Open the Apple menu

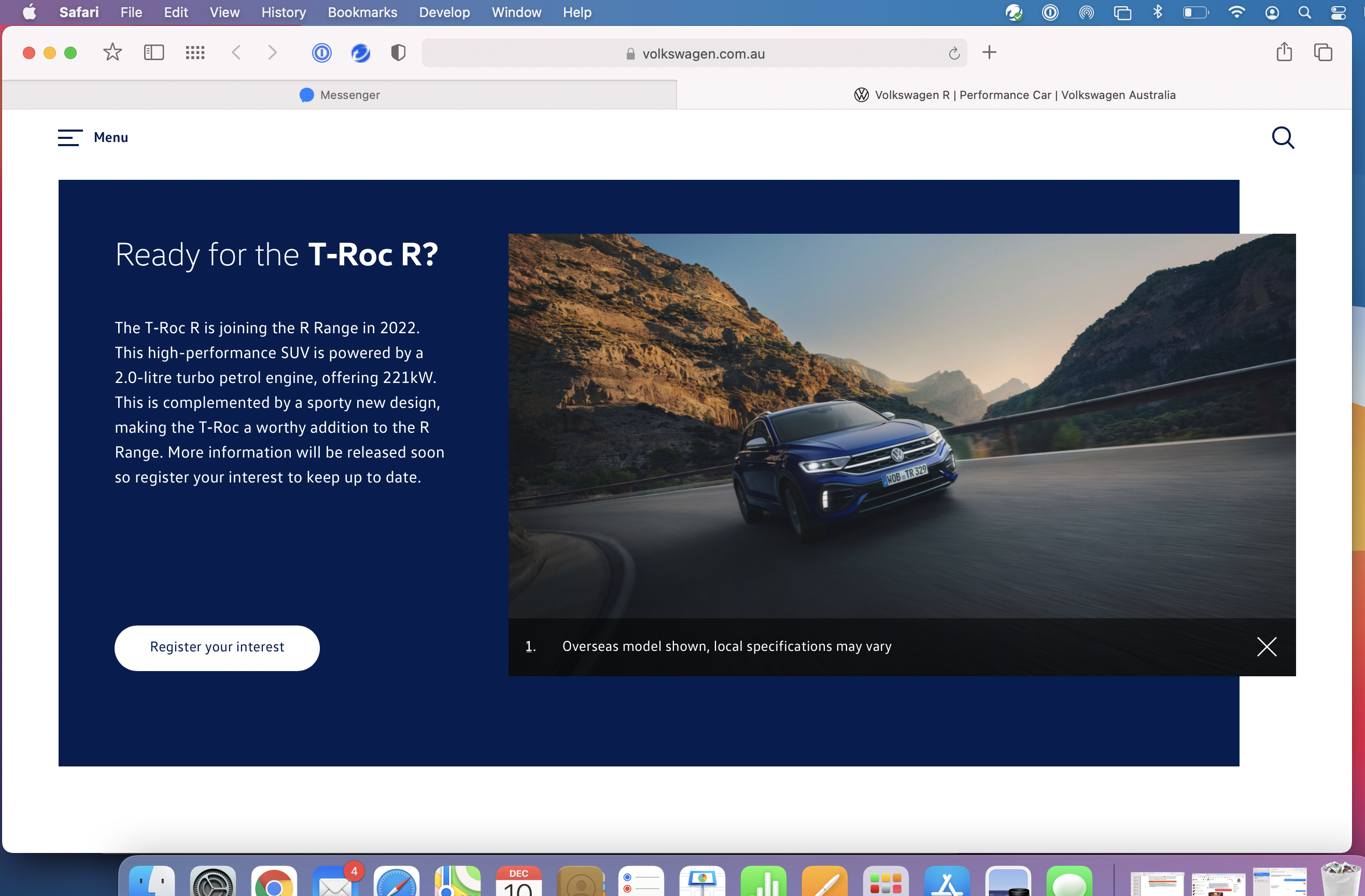coord(29,12)
